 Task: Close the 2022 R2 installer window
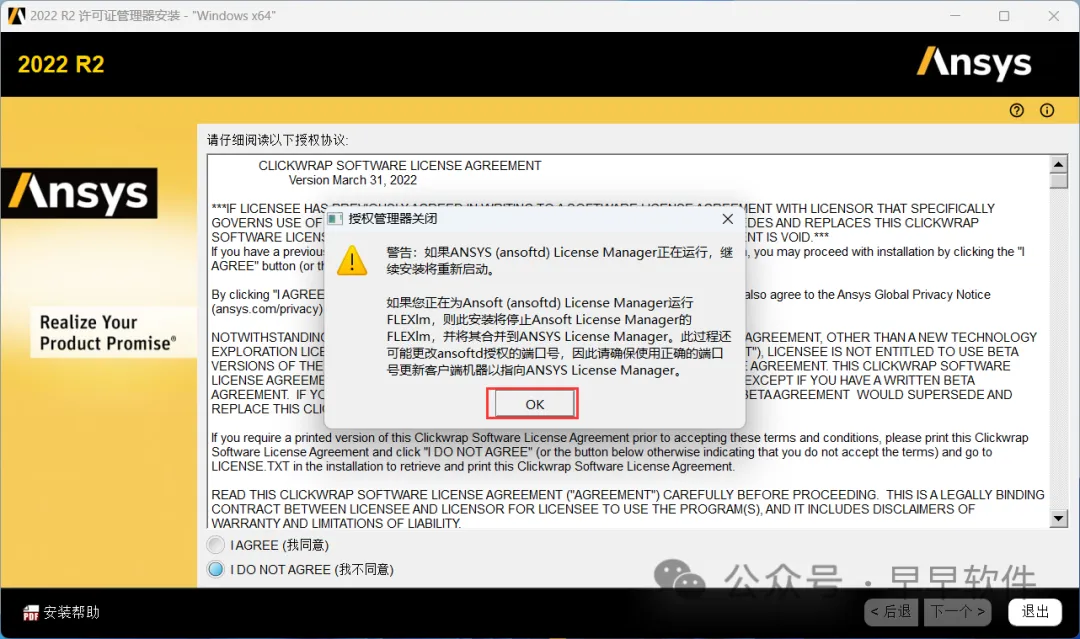pos(1053,16)
